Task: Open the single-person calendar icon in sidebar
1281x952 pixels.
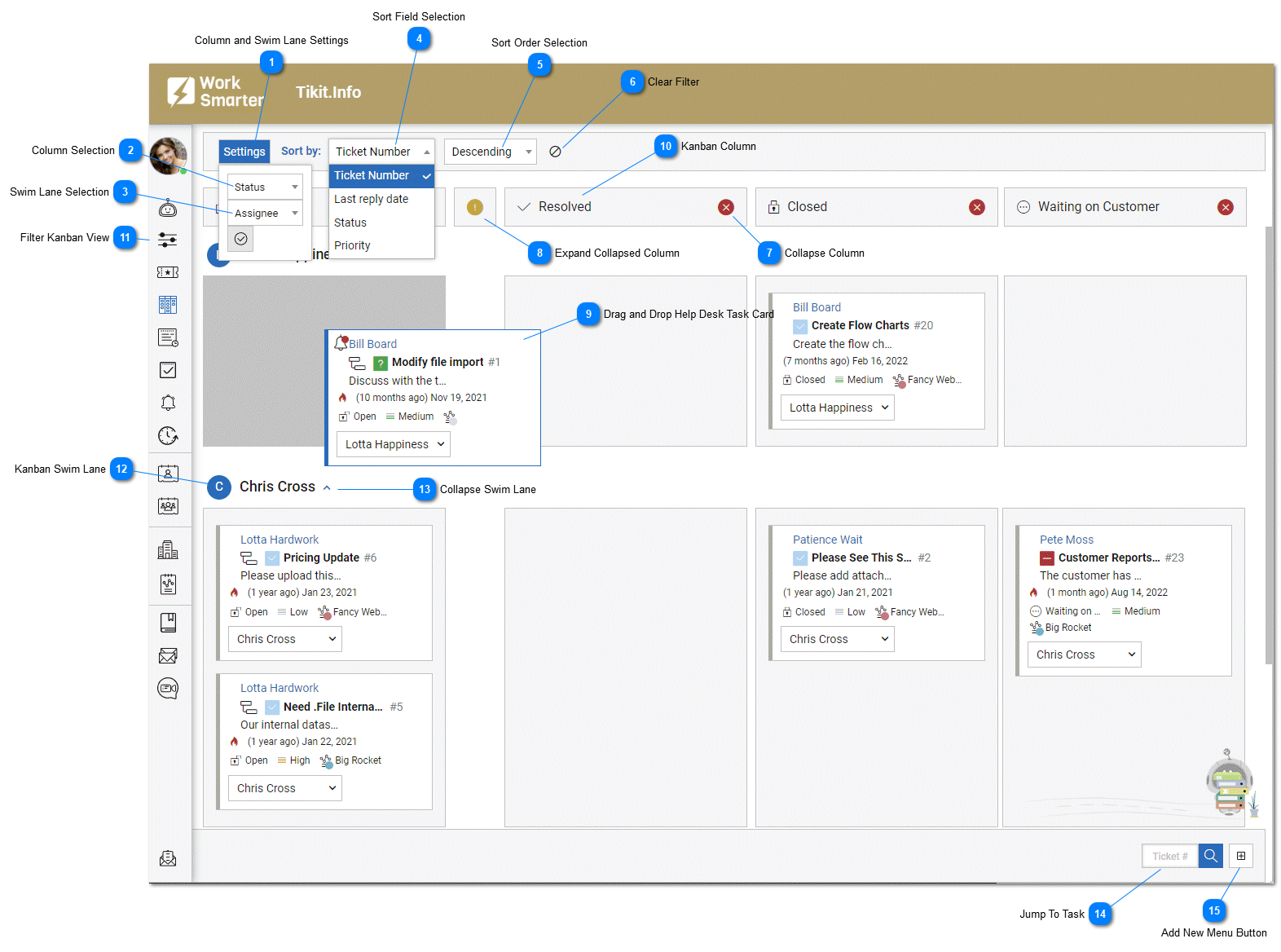Action: [168, 474]
